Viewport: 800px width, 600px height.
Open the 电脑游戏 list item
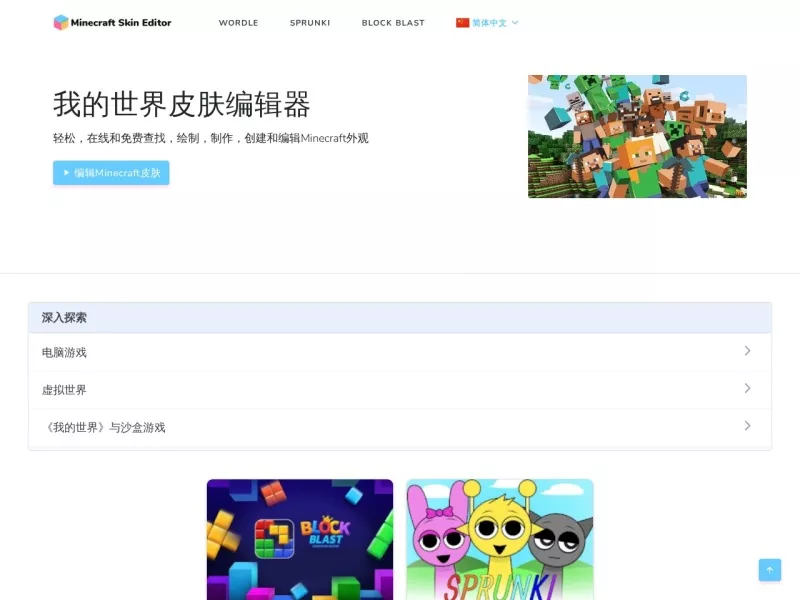click(400, 352)
